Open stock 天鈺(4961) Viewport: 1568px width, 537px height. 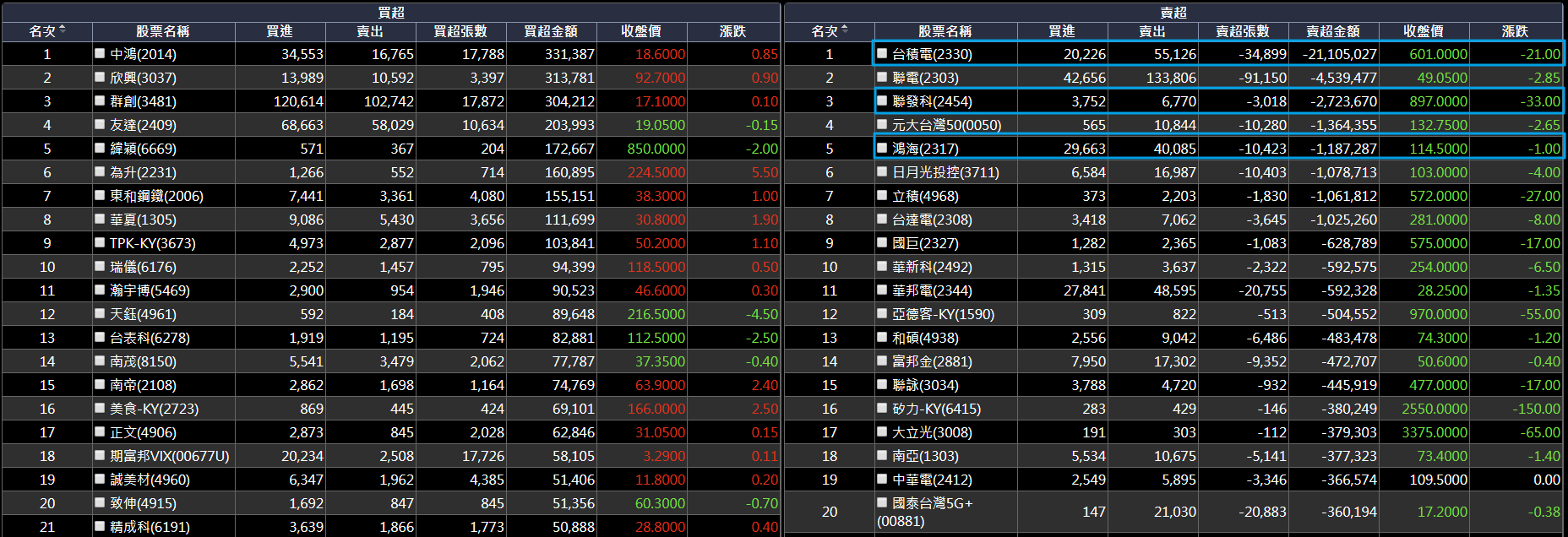pos(143,314)
